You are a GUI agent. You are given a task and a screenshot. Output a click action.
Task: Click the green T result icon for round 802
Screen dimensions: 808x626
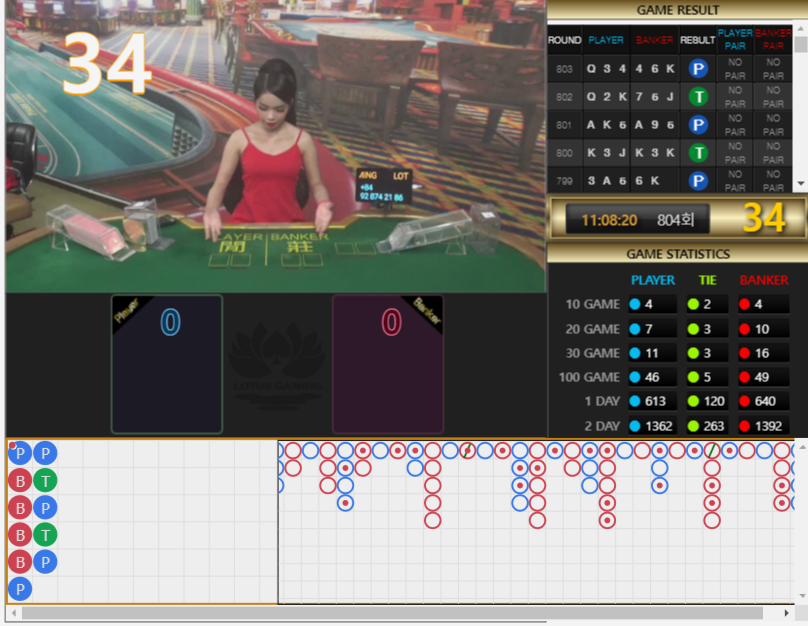(x=698, y=97)
